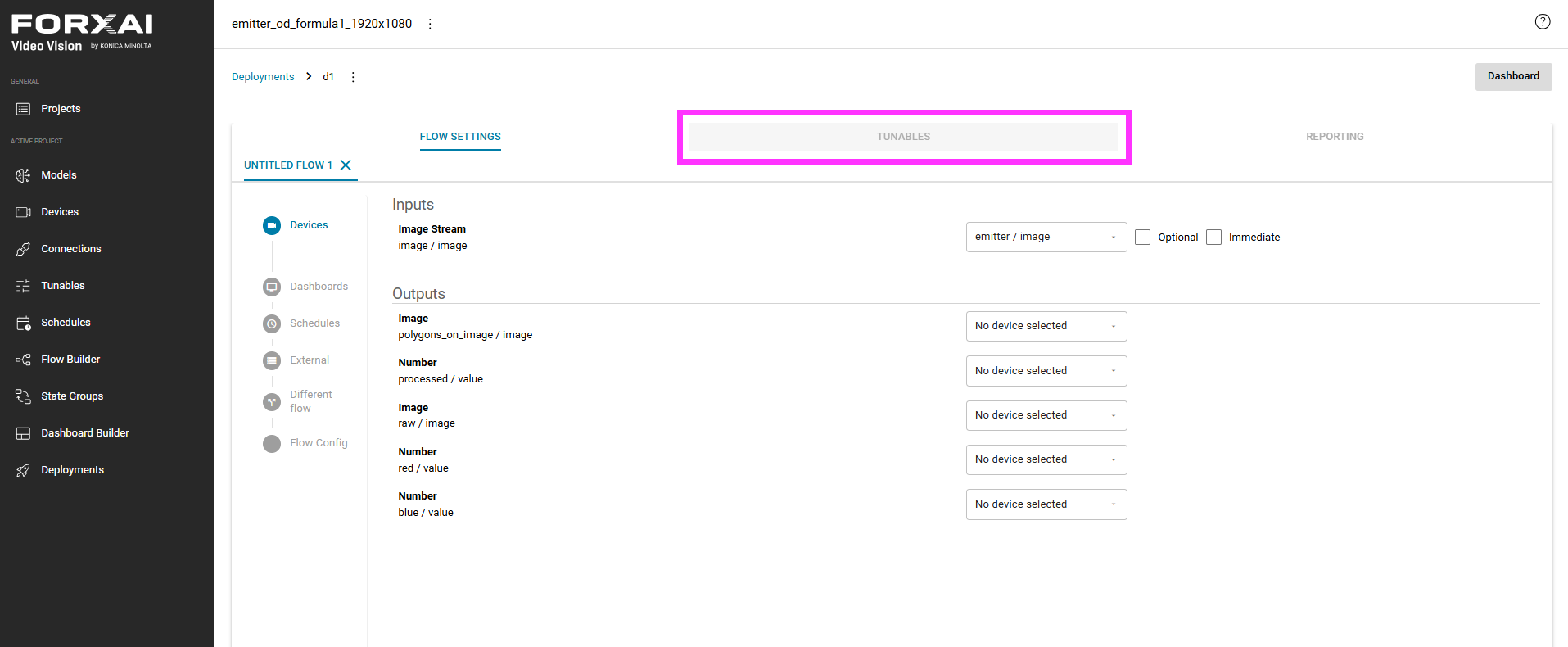Click red / value text
The width and height of the screenshot is (1568, 647).
423,468
